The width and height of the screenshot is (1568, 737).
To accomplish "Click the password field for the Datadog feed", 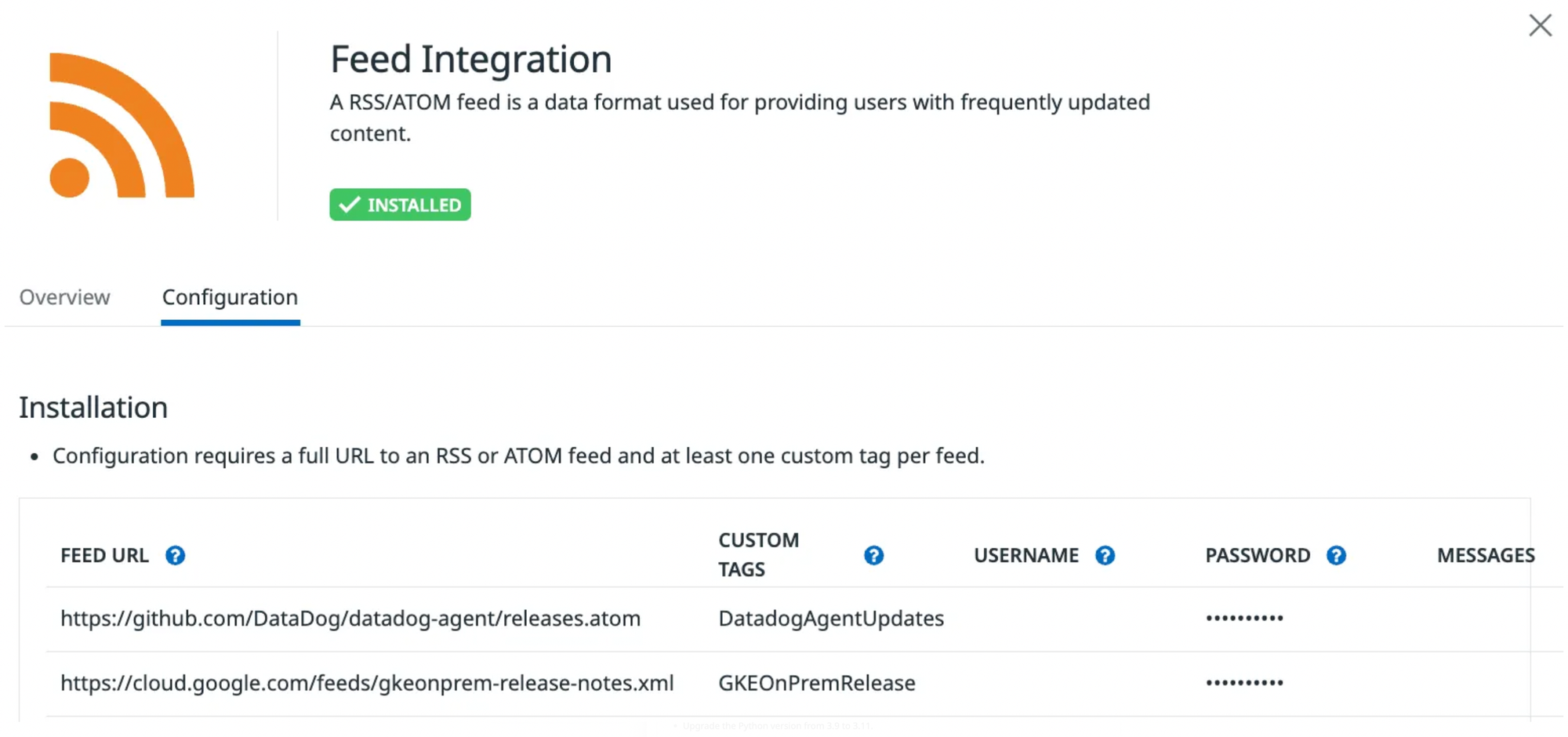I will pos(1244,619).
